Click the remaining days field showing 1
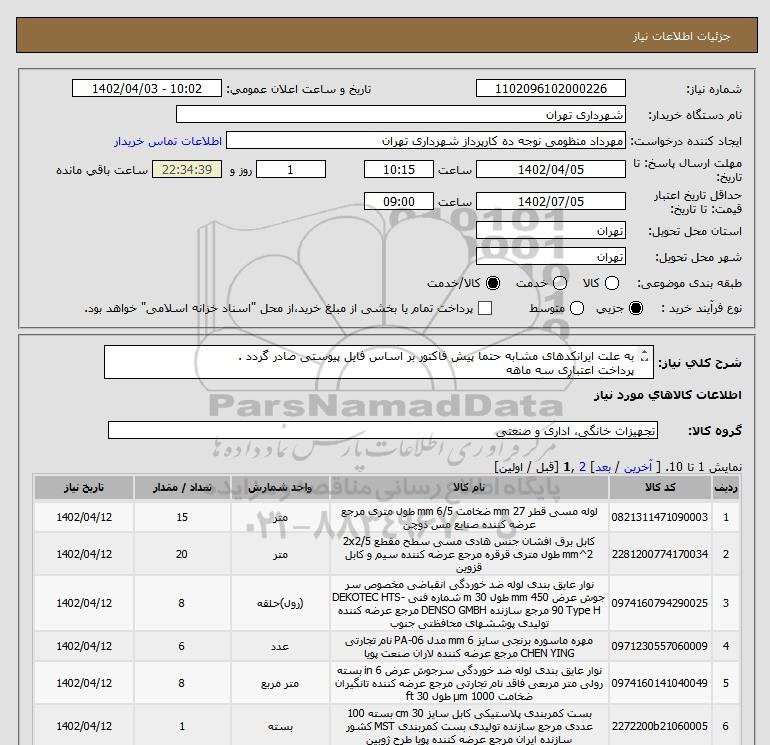Image resolution: width=770 pixels, height=745 pixels. tap(291, 169)
